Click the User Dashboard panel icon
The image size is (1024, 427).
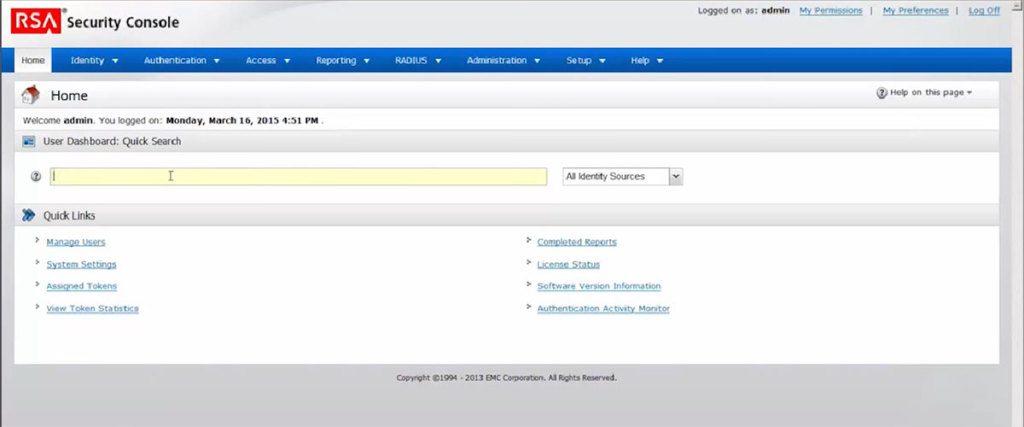[x=29, y=142]
